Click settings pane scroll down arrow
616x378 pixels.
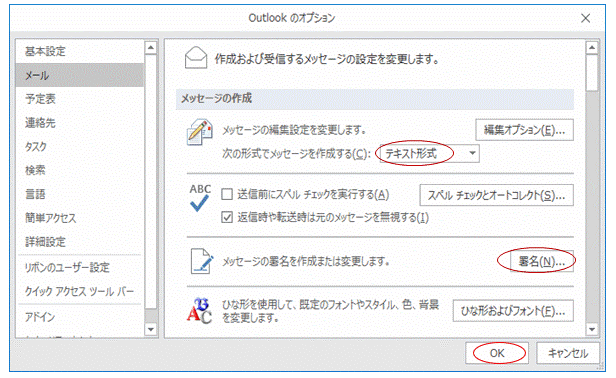[592, 329]
